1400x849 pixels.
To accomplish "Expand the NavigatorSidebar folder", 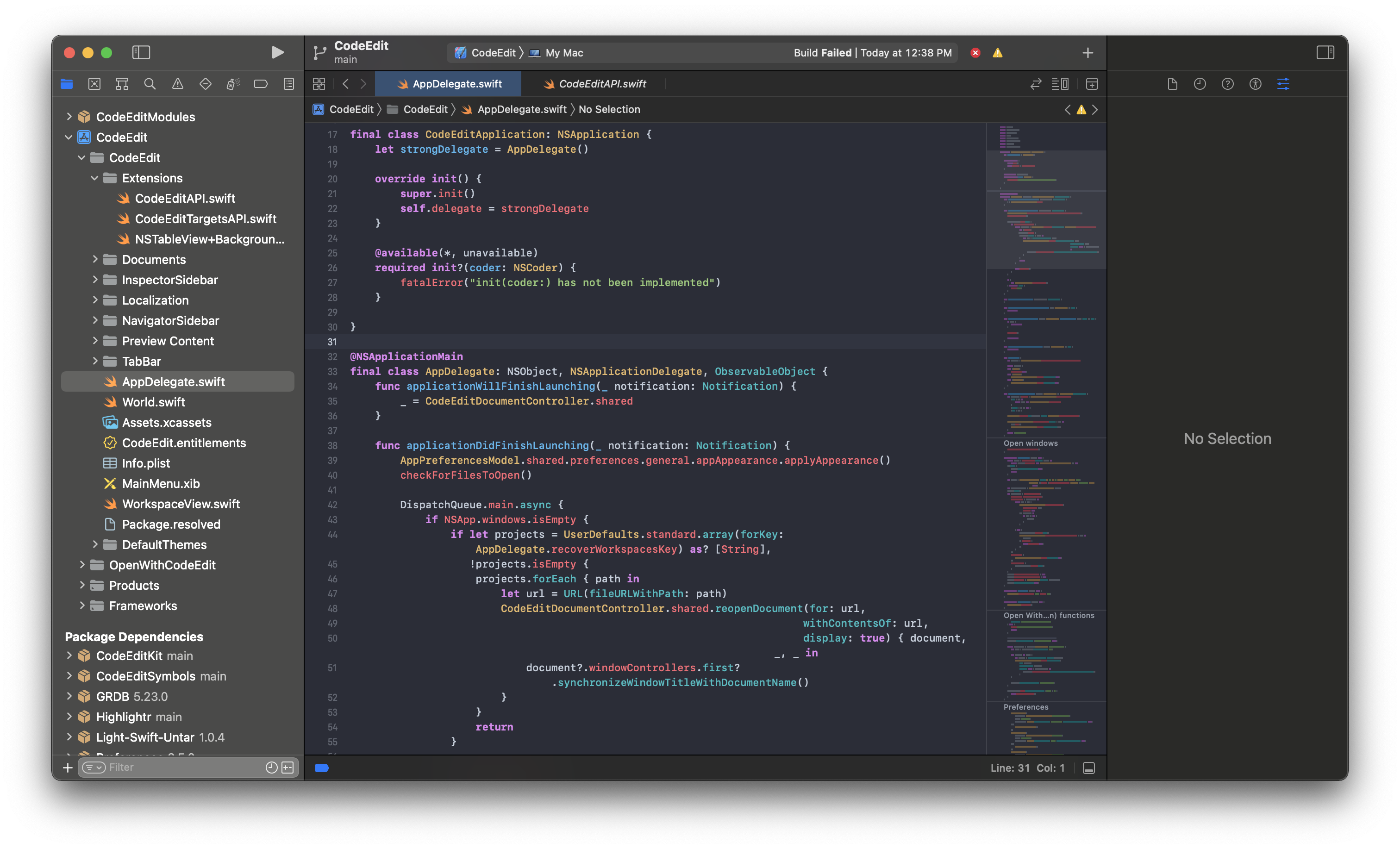I will tap(94, 320).
